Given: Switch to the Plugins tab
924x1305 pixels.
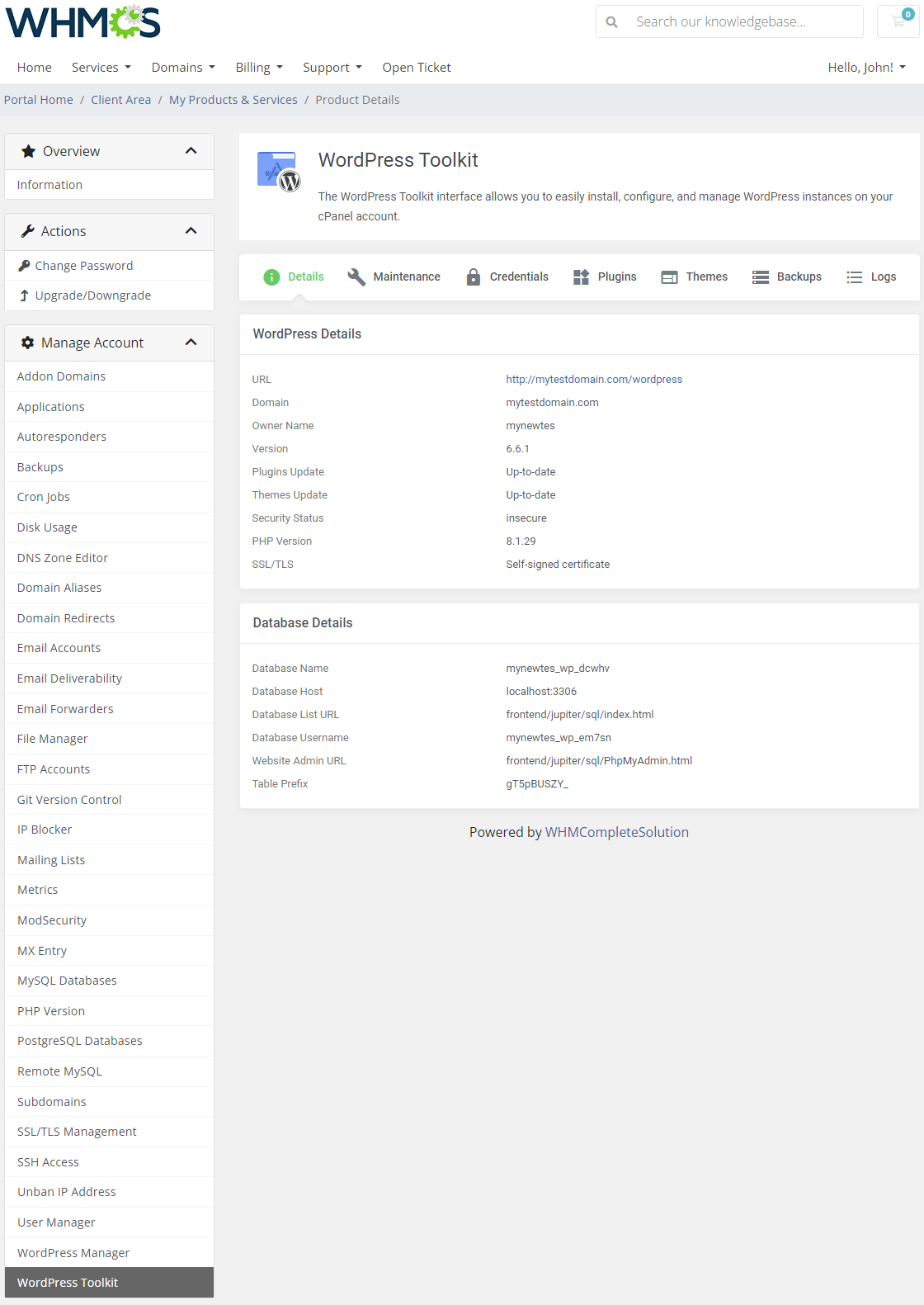Looking at the screenshot, I should [606, 277].
